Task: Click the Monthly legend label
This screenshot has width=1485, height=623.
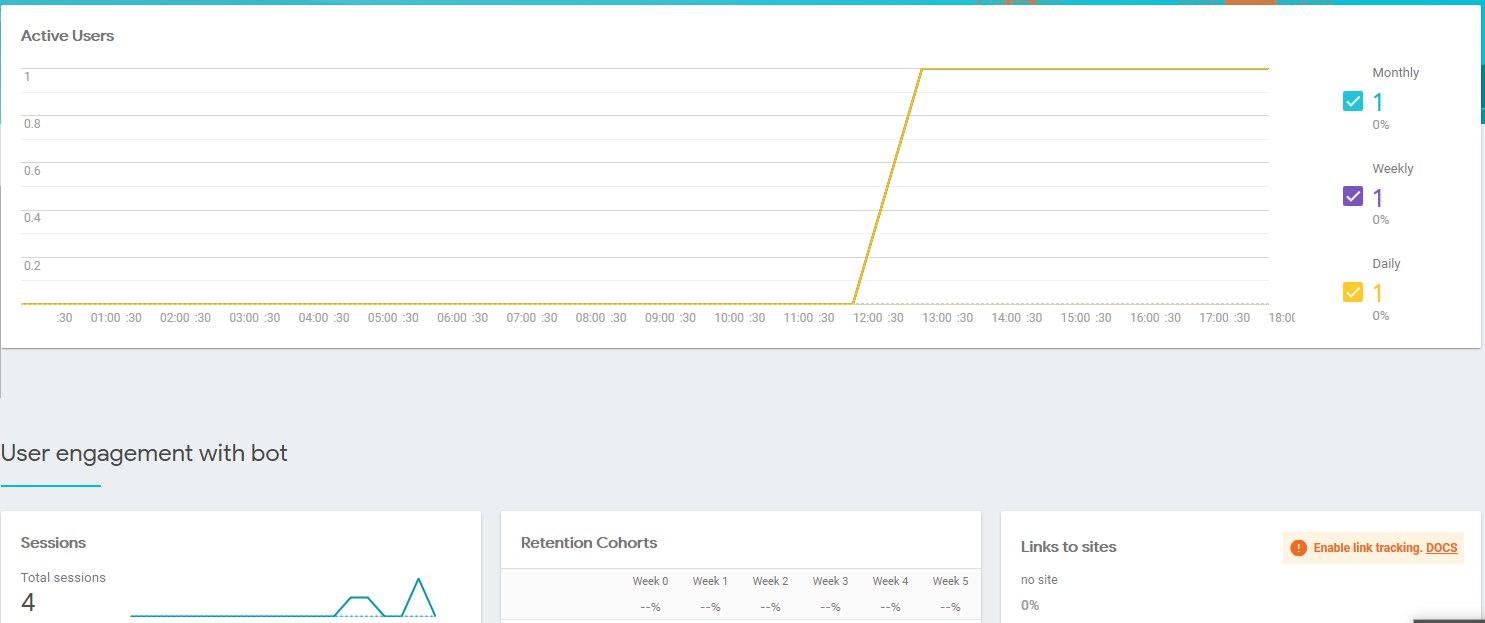Action: (1396, 73)
